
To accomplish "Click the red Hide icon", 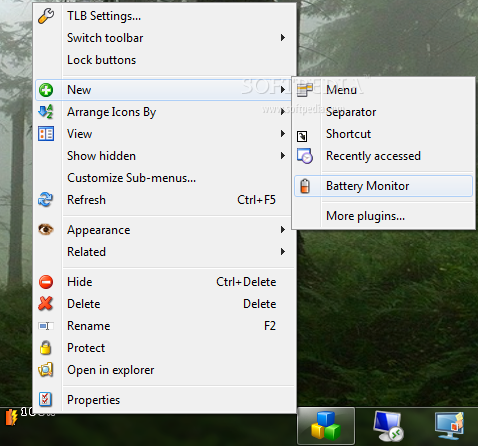I will pos(46,282).
